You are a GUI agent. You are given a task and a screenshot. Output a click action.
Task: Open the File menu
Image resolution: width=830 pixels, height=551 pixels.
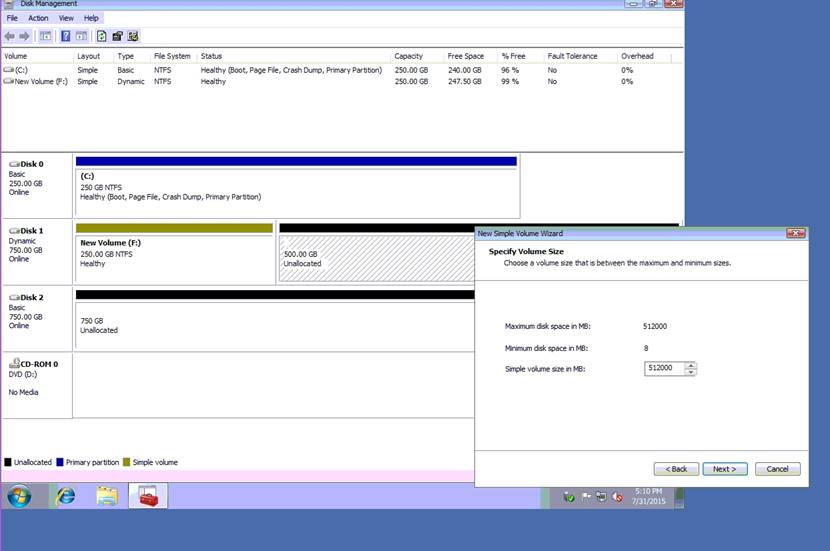[13, 18]
